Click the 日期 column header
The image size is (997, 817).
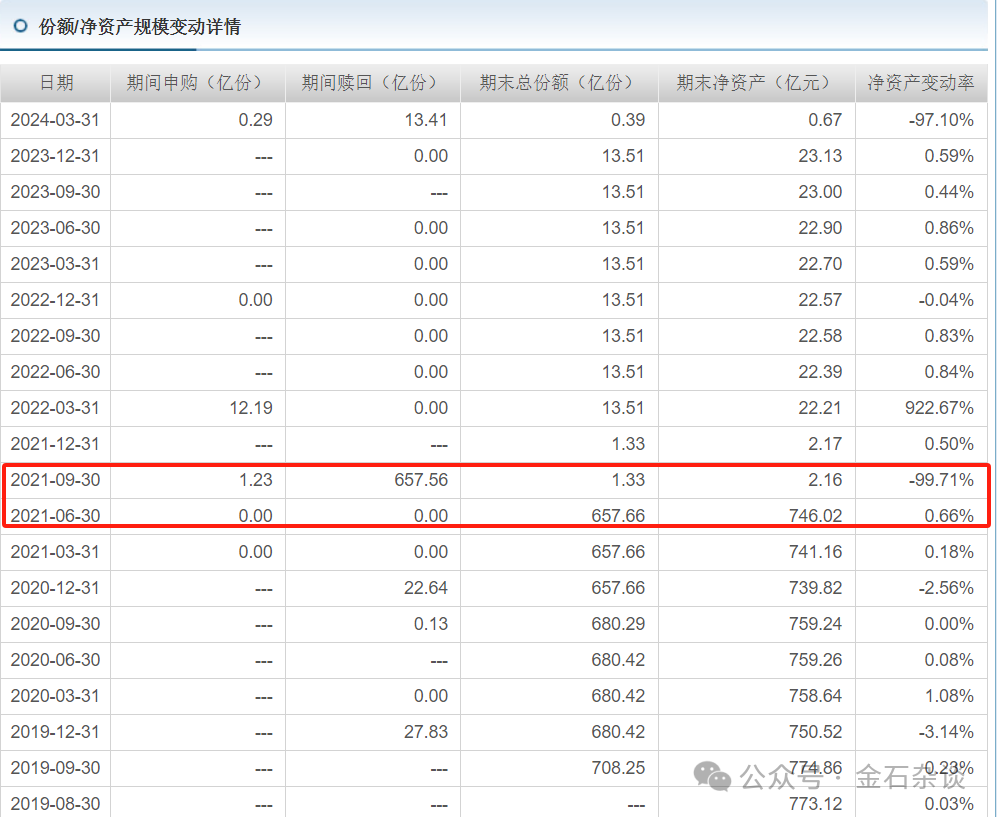click(56, 83)
